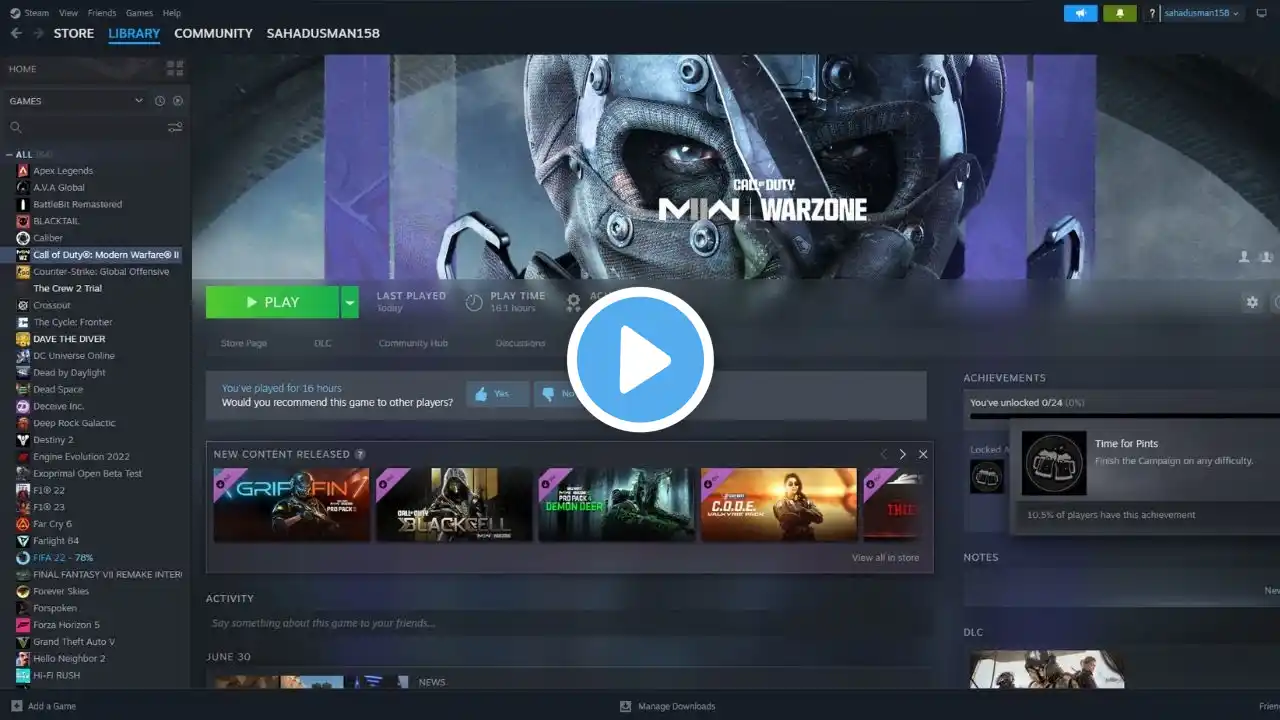Click the Forza Horizon 5 game icon

tap(24, 625)
